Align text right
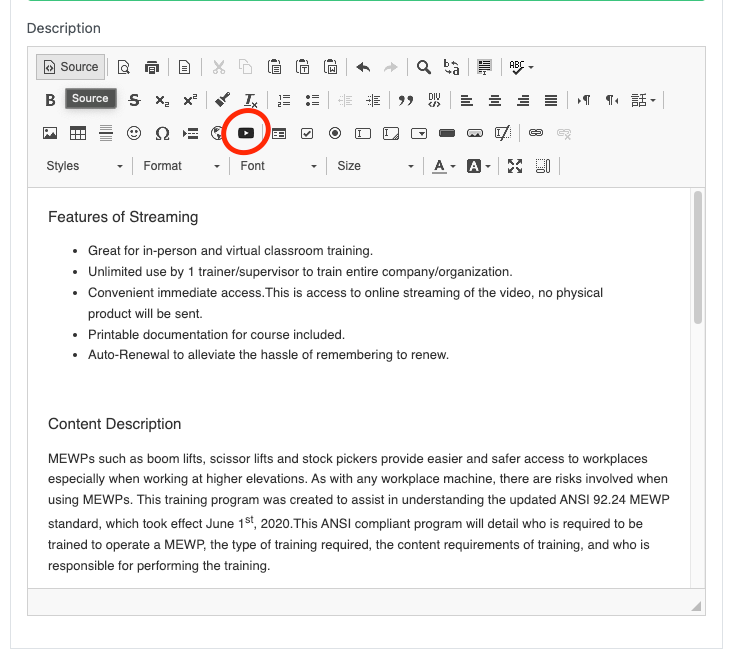742x650 pixels. pyautogui.click(x=523, y=100)
